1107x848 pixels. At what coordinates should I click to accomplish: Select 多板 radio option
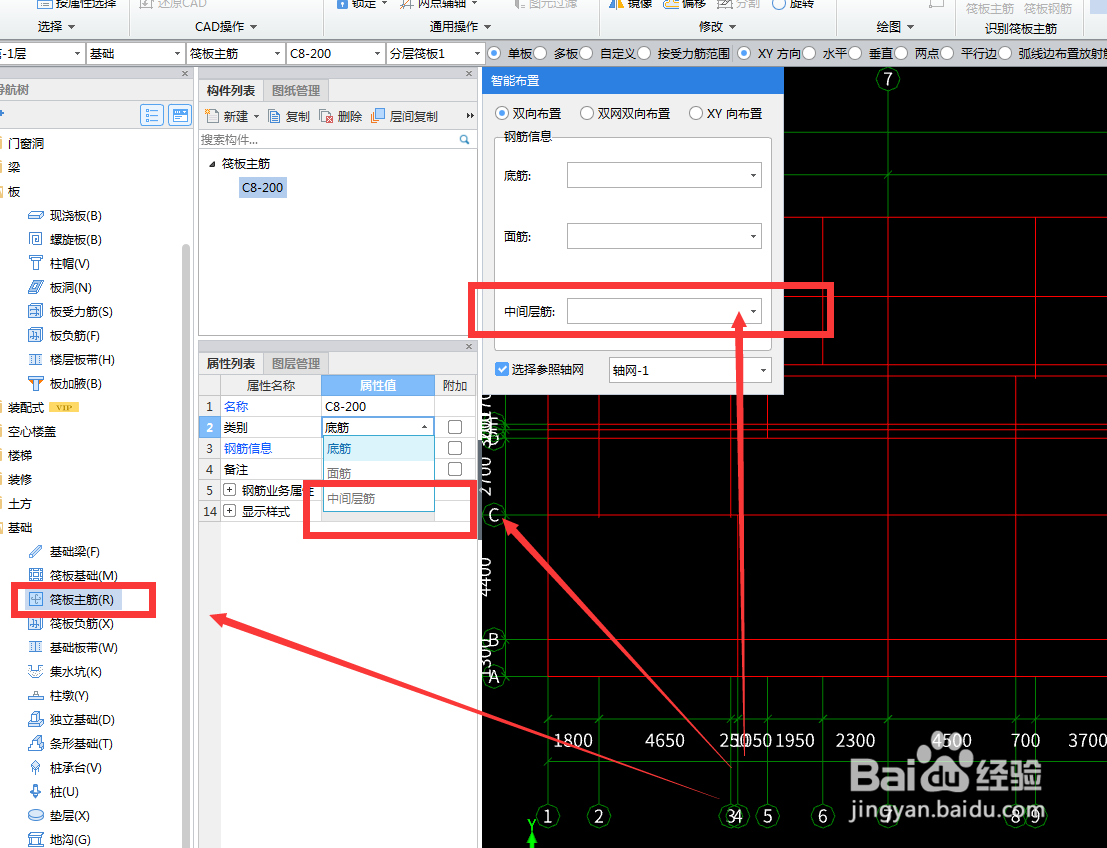tap(540, 54)
